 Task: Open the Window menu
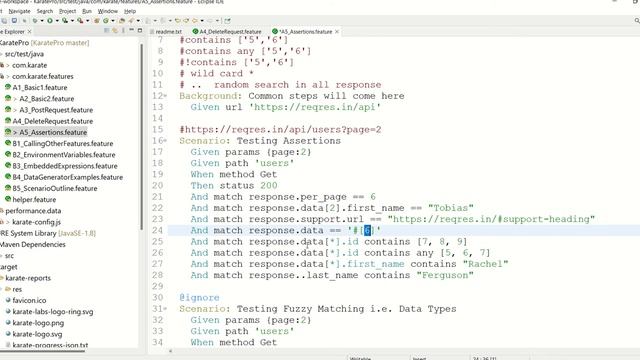pos(108,11)
